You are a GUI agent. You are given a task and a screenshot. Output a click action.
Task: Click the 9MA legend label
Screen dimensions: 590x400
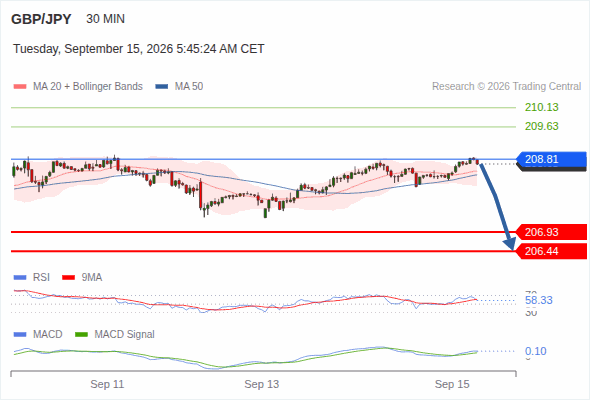coord(92,278)
